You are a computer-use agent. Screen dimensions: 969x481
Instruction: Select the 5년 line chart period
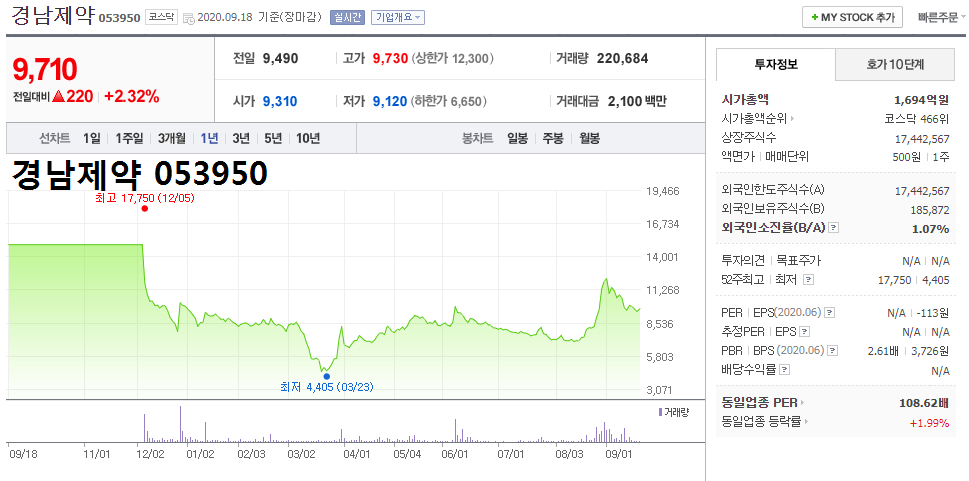pyautogui.click(x=273, y=138)
